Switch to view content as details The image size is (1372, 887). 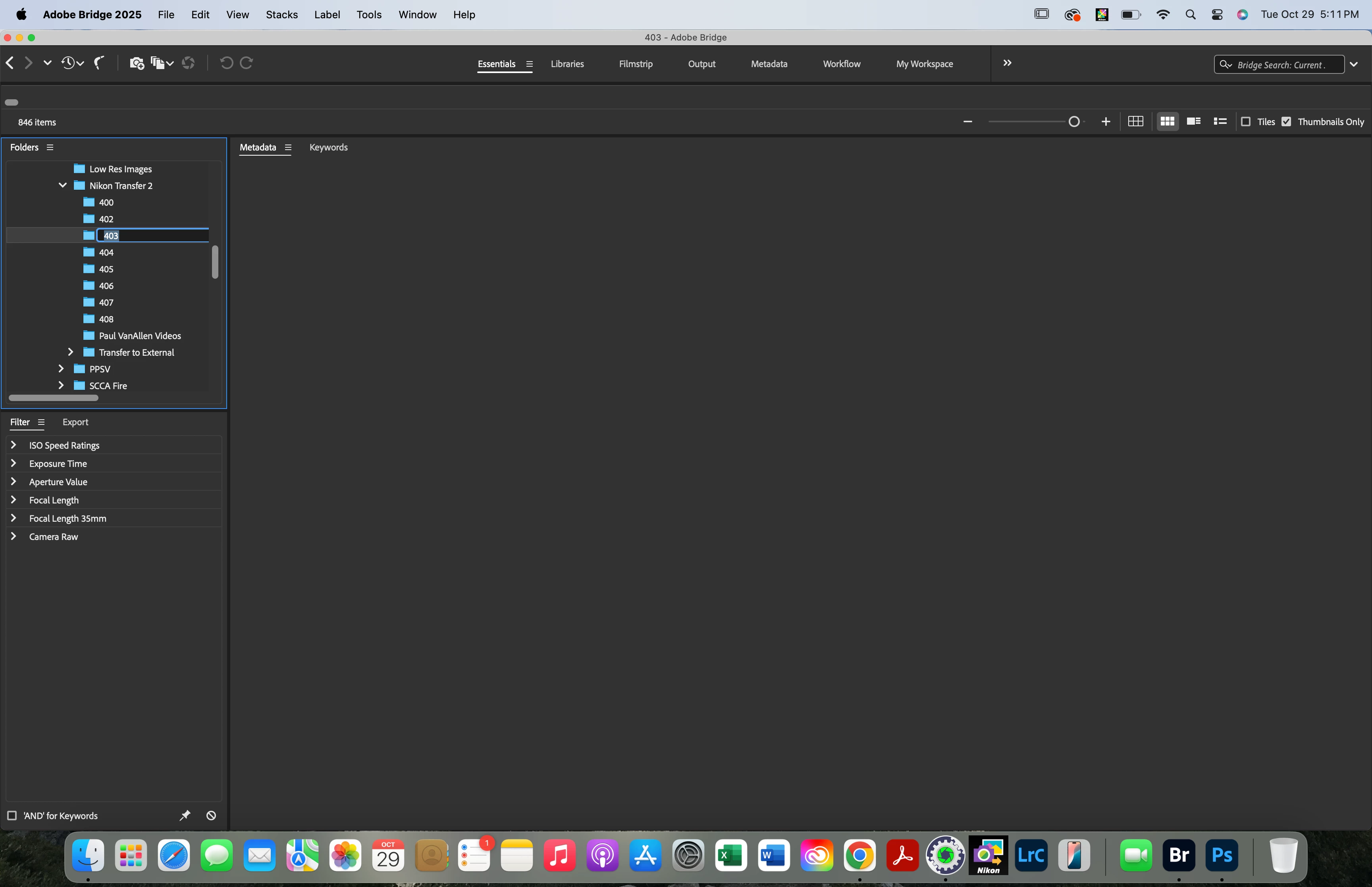click(1193, 121)
